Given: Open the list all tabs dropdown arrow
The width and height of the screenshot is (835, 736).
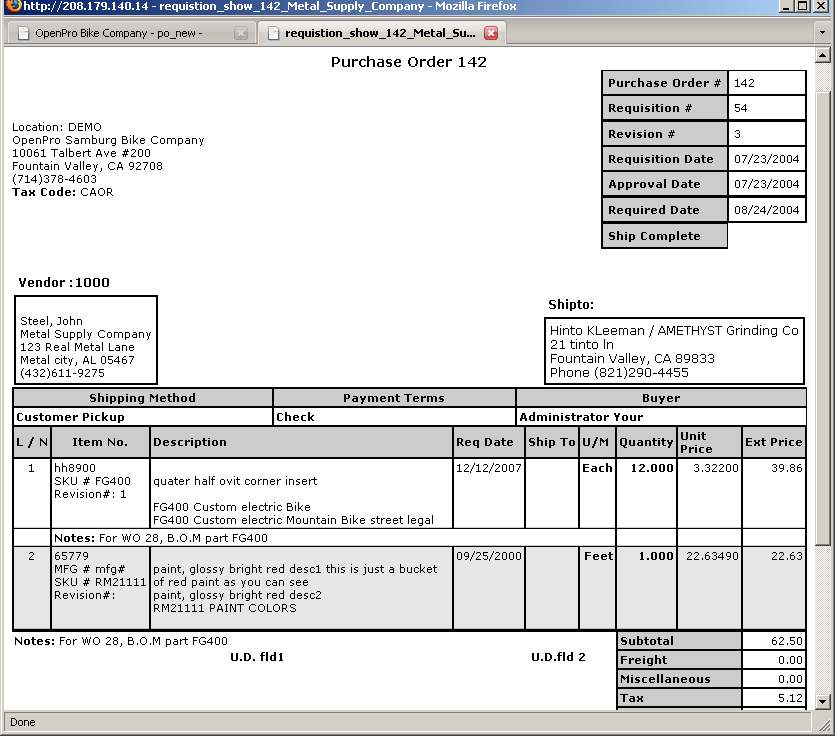Looking at the screenshot, I should click(821, 33).
